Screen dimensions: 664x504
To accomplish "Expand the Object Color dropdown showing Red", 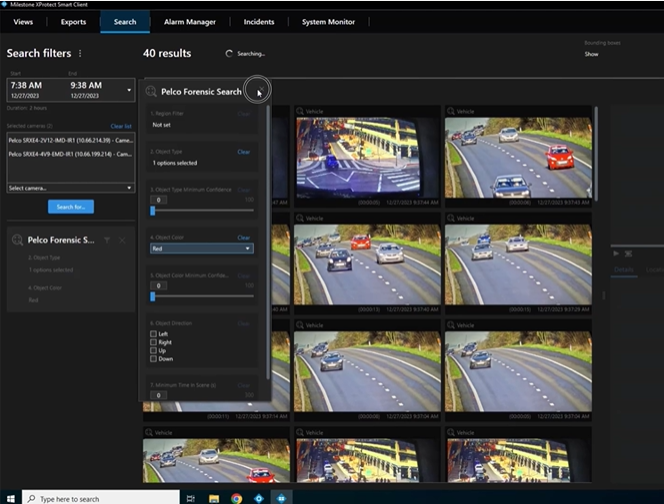I will [201, 248].
